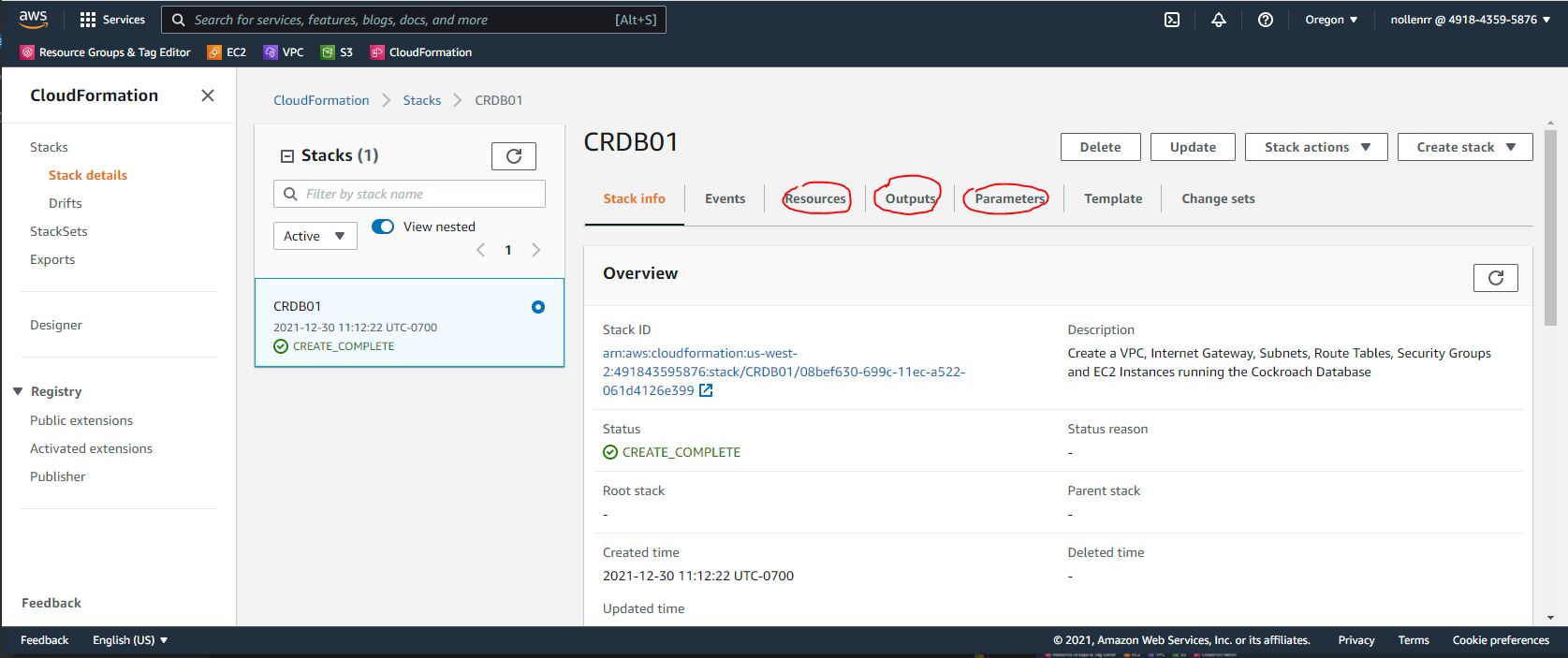Switch to the Stack info tab
Screen dimensions: 1568x658
pos(635,198)
